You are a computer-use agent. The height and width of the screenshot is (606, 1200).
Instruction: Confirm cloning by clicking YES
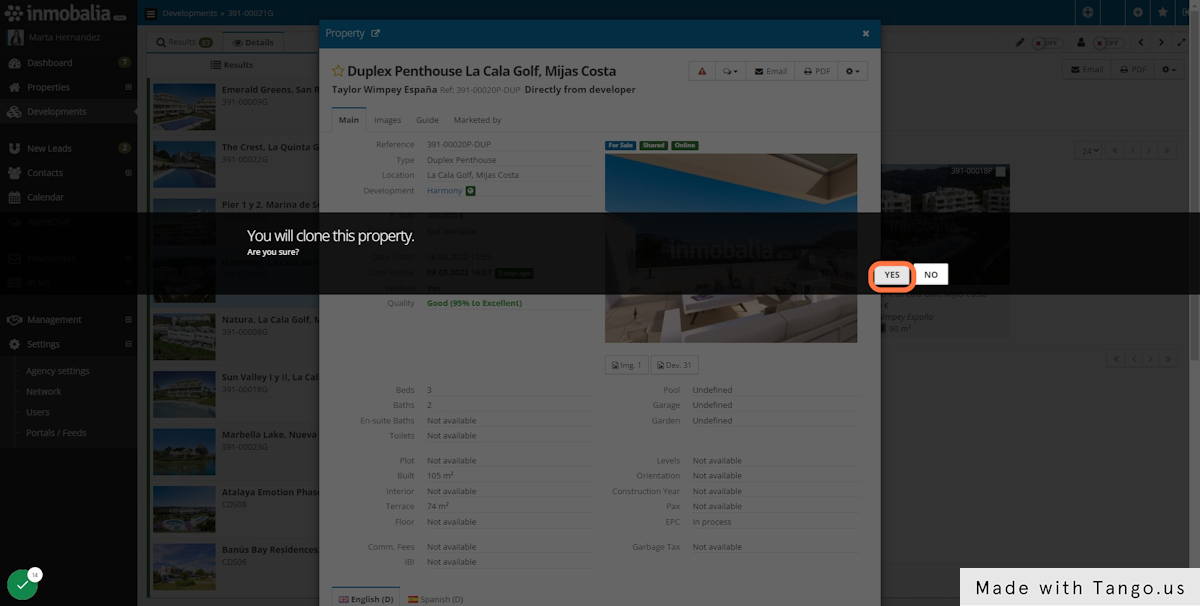892,275
